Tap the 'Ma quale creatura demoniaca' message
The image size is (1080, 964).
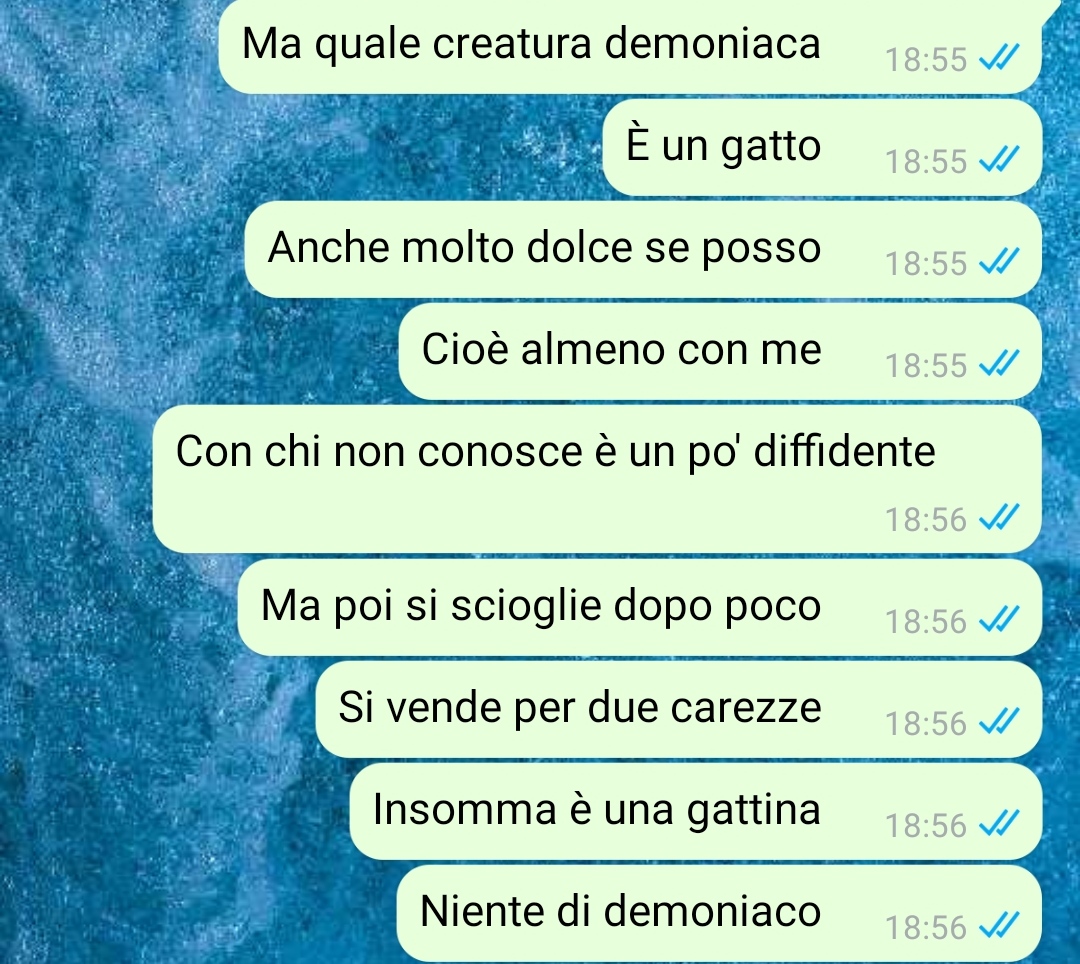tap(630, 45)
